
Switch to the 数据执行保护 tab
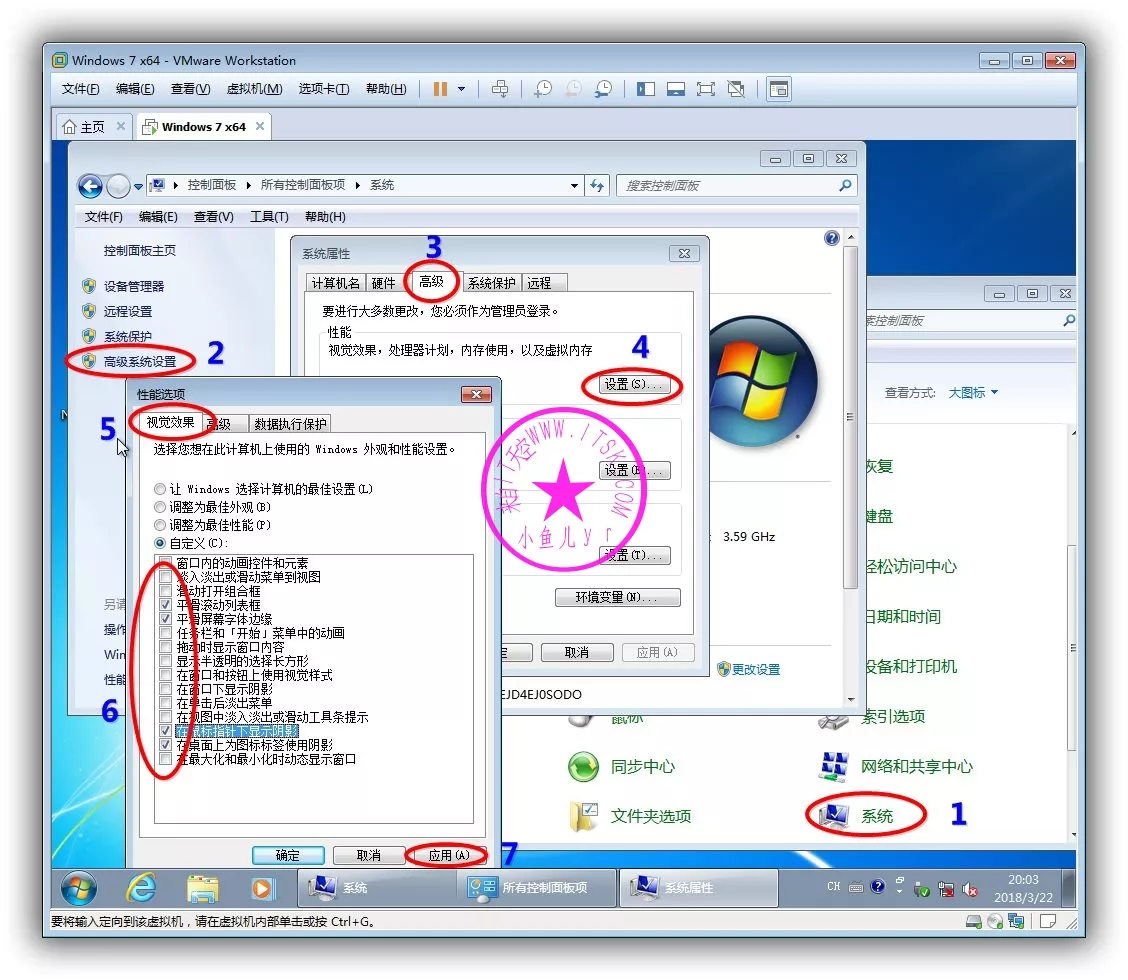point(290,424)
